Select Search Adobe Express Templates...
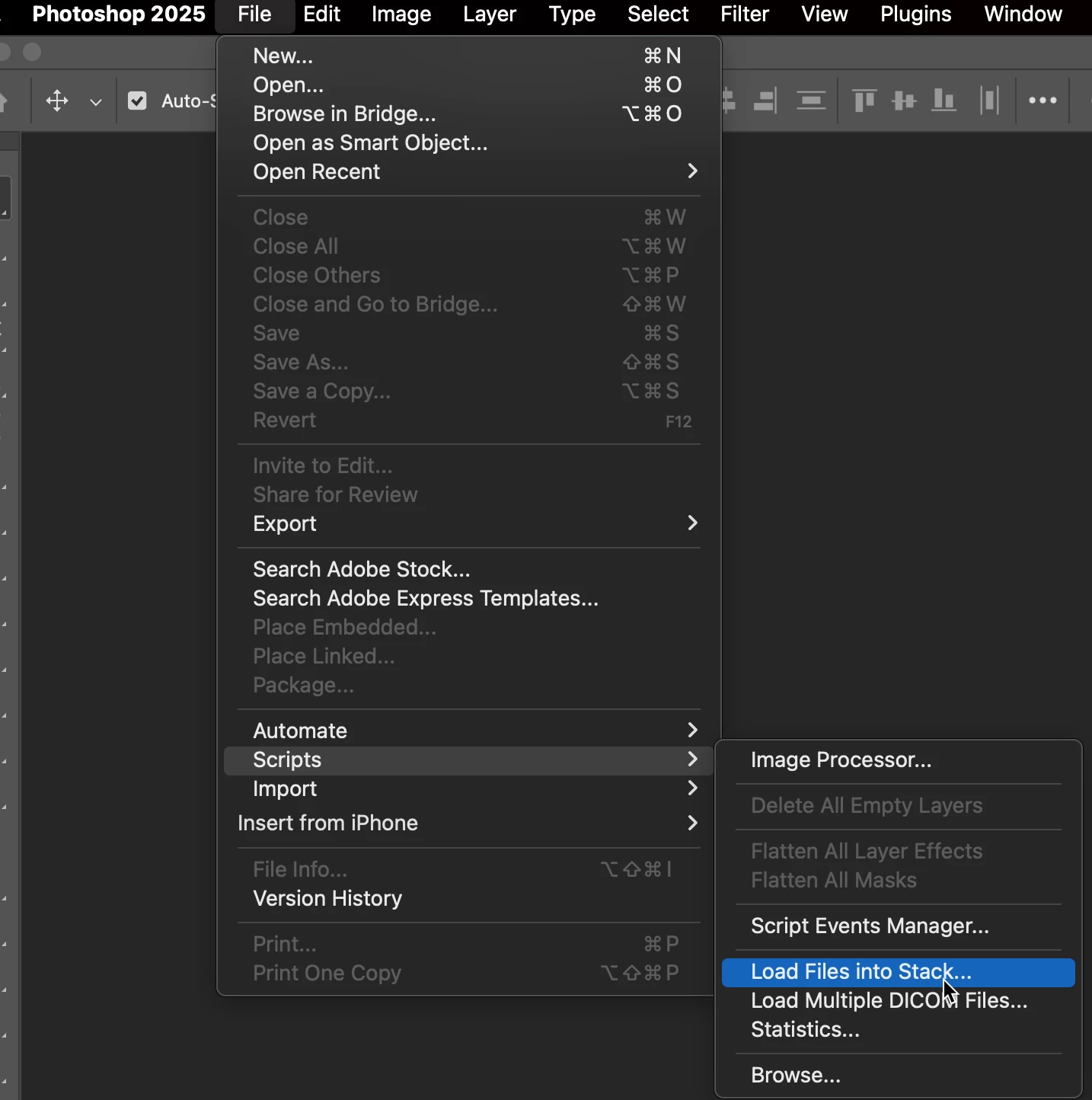The width and height of the screenshot is (1092, 1100). click(468, 598)
